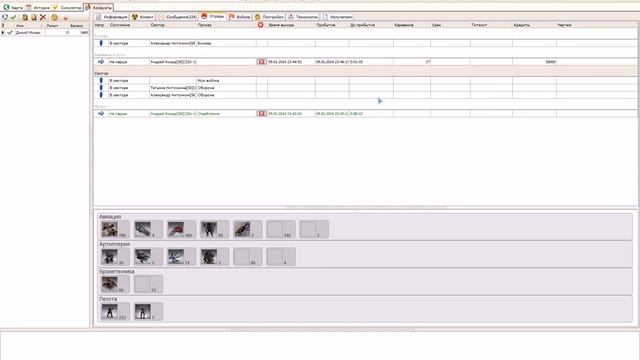Sort by the Приказ column header
The width and height of the screenshot is (640, 360).
(227, 25)
